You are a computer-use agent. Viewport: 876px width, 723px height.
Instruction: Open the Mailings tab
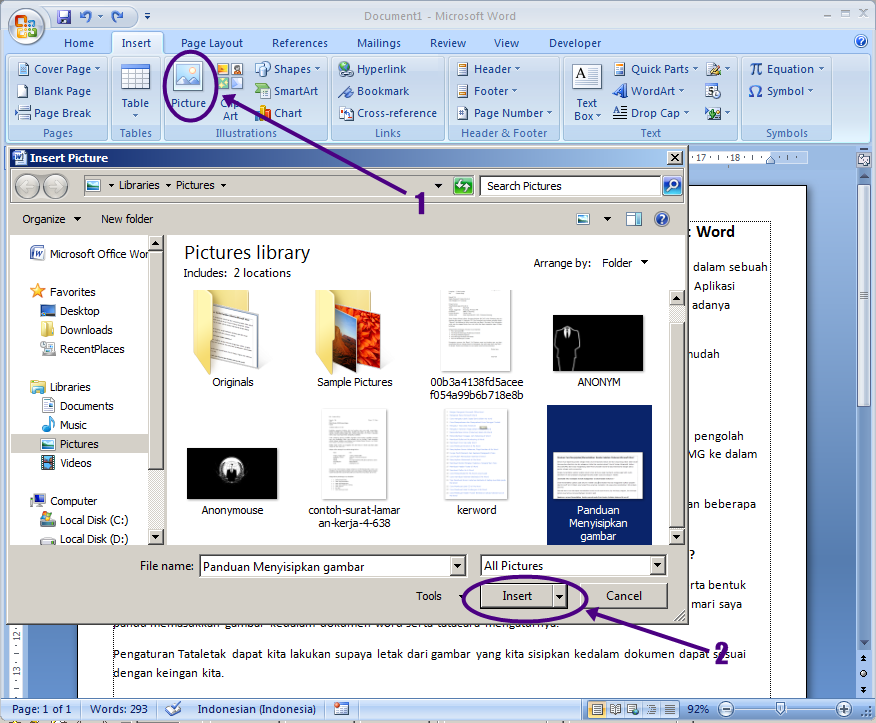click(x=379, y=43)
